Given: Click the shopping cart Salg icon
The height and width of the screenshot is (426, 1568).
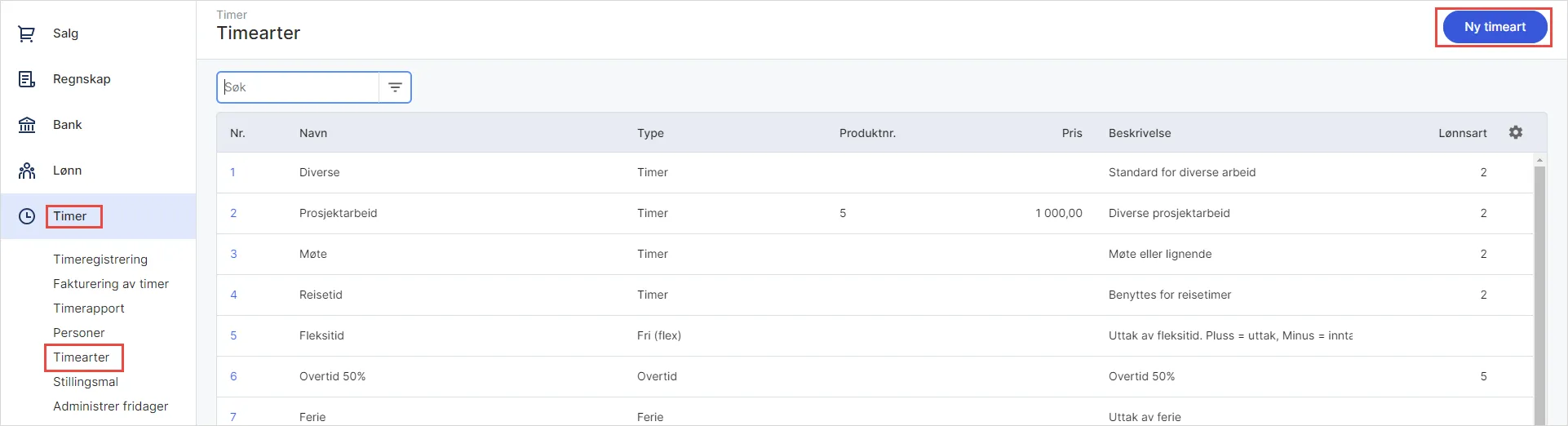Looking at the screenshot, I should (27, 33).
